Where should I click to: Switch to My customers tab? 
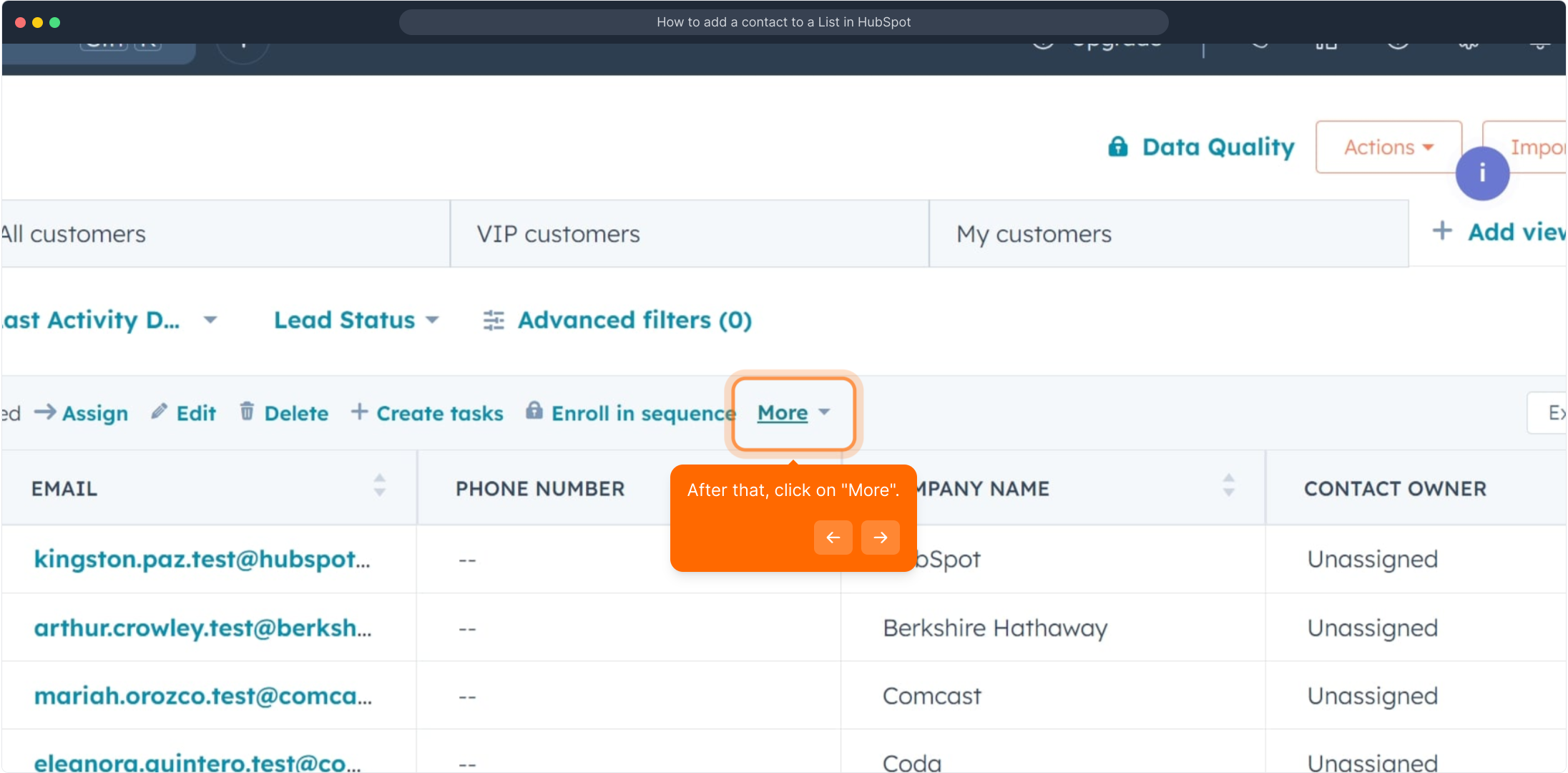(x=1034, y=234)
